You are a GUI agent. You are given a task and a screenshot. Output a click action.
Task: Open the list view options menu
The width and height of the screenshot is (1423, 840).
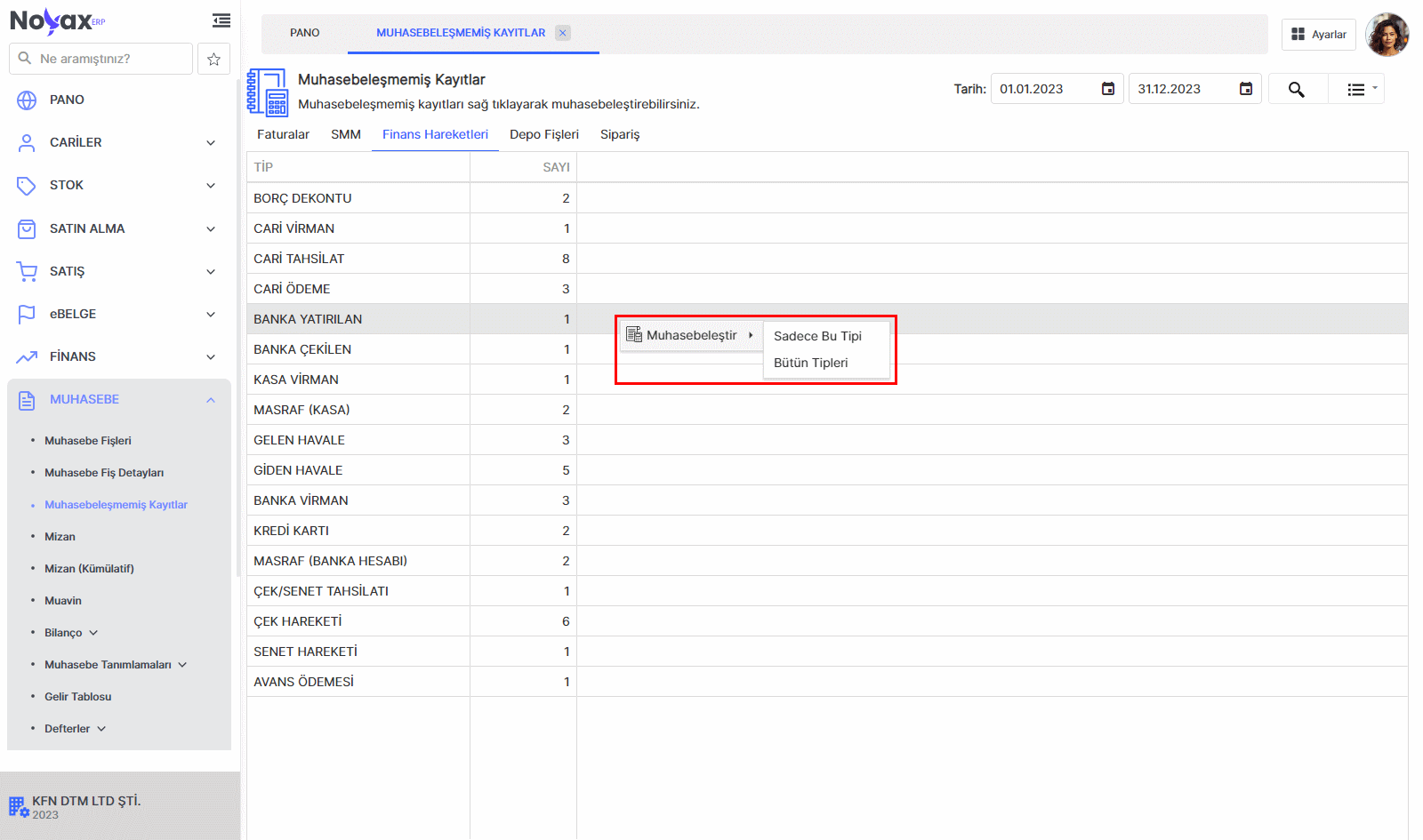pos(1357,89)
